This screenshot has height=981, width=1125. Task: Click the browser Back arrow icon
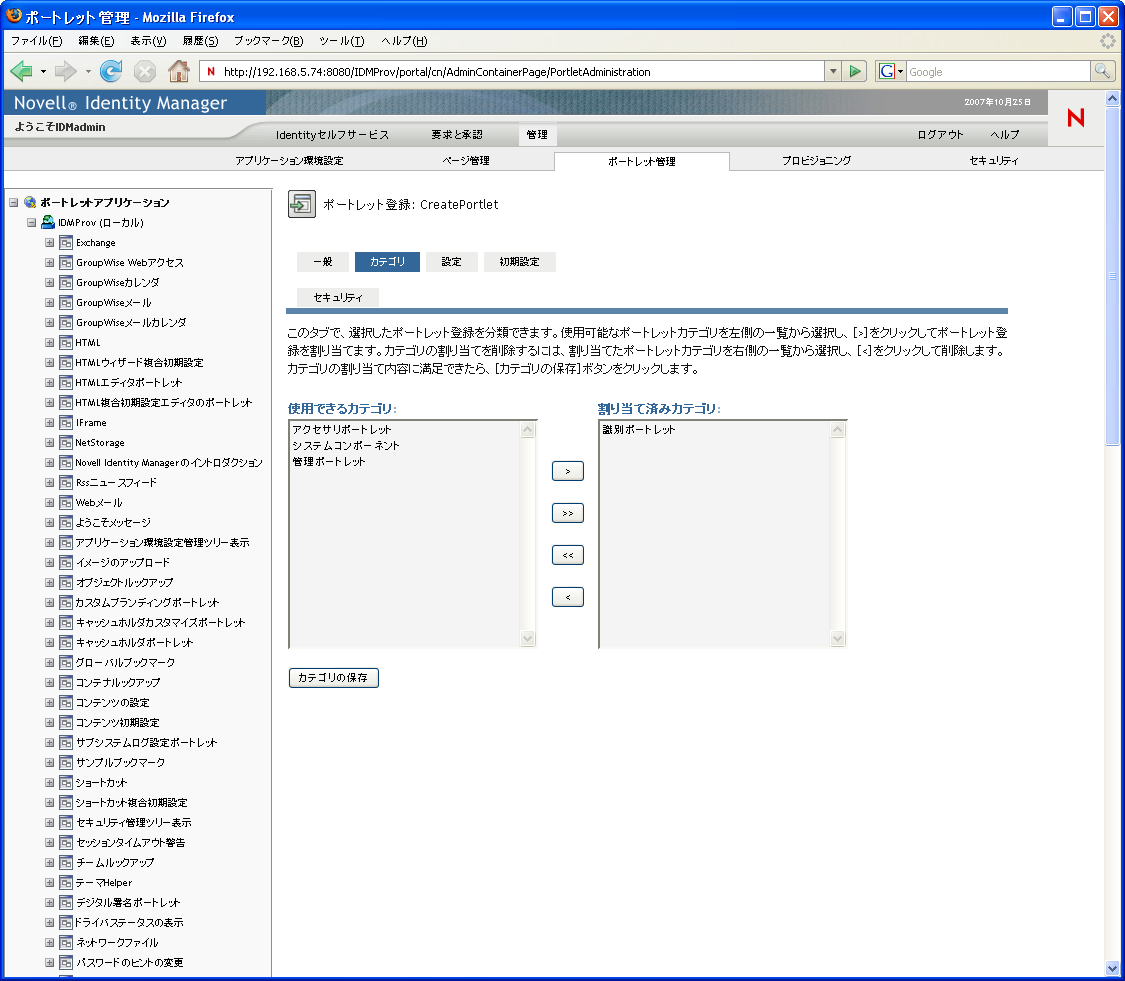pos(22,71)
